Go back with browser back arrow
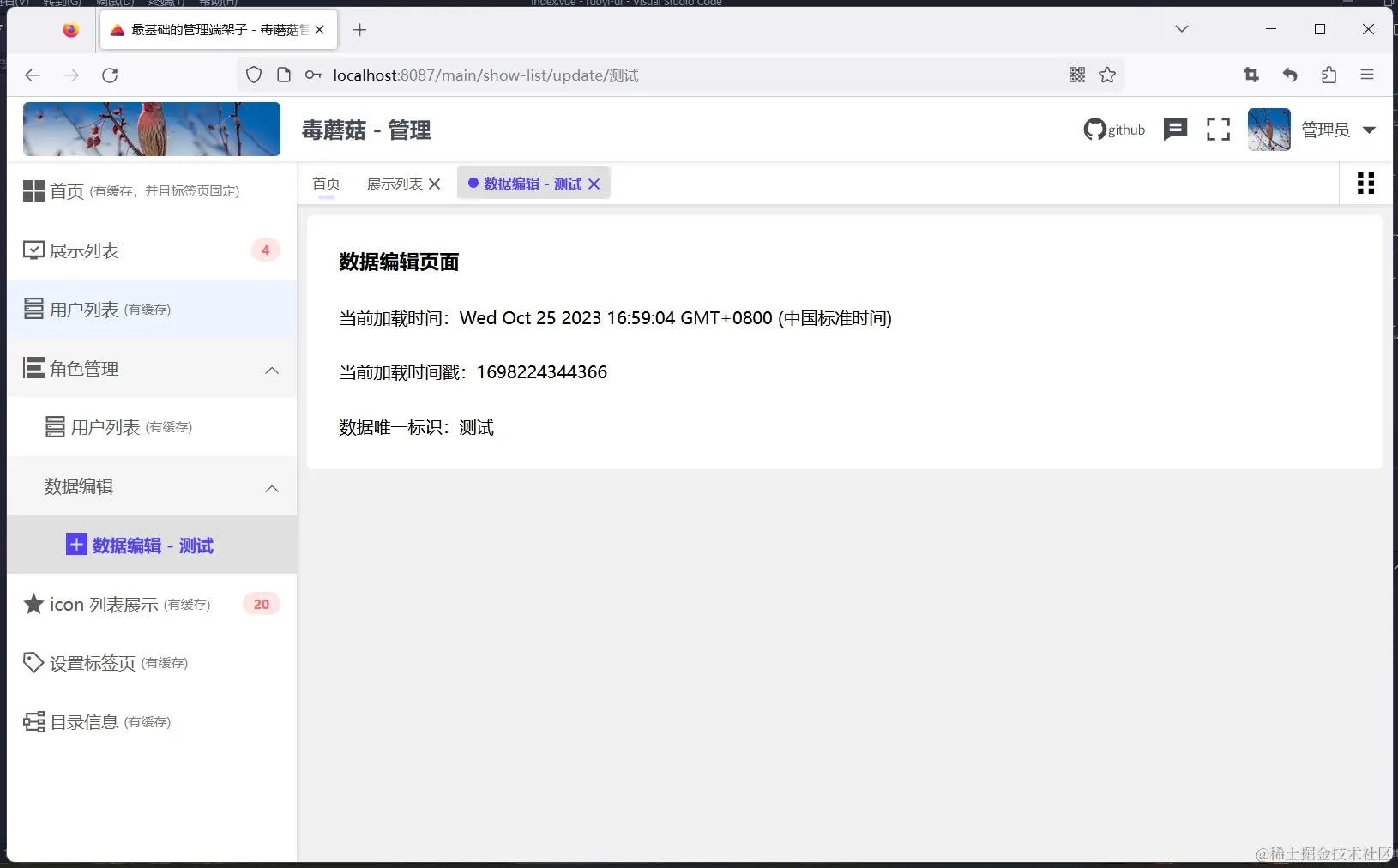 point(33,75)
